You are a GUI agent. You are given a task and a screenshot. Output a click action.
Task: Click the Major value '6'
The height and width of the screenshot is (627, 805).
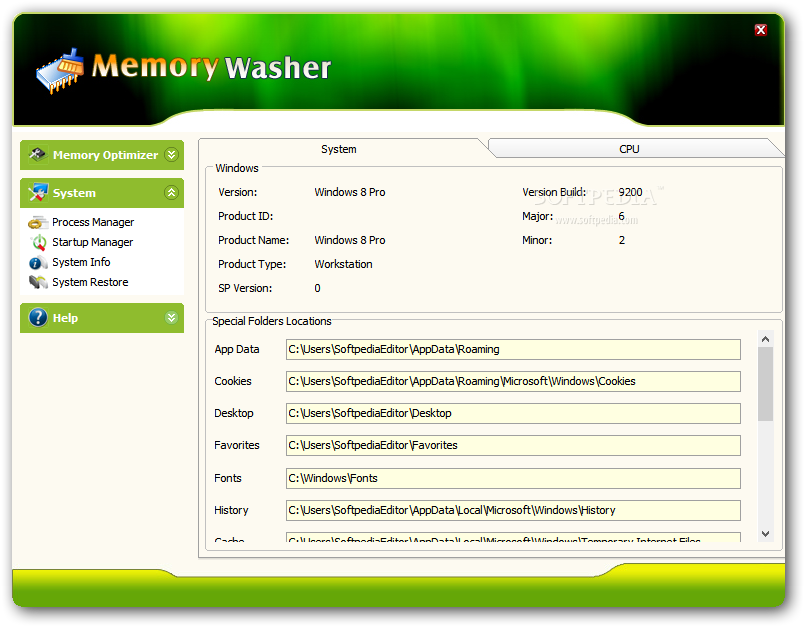click(x=621, y=216)
